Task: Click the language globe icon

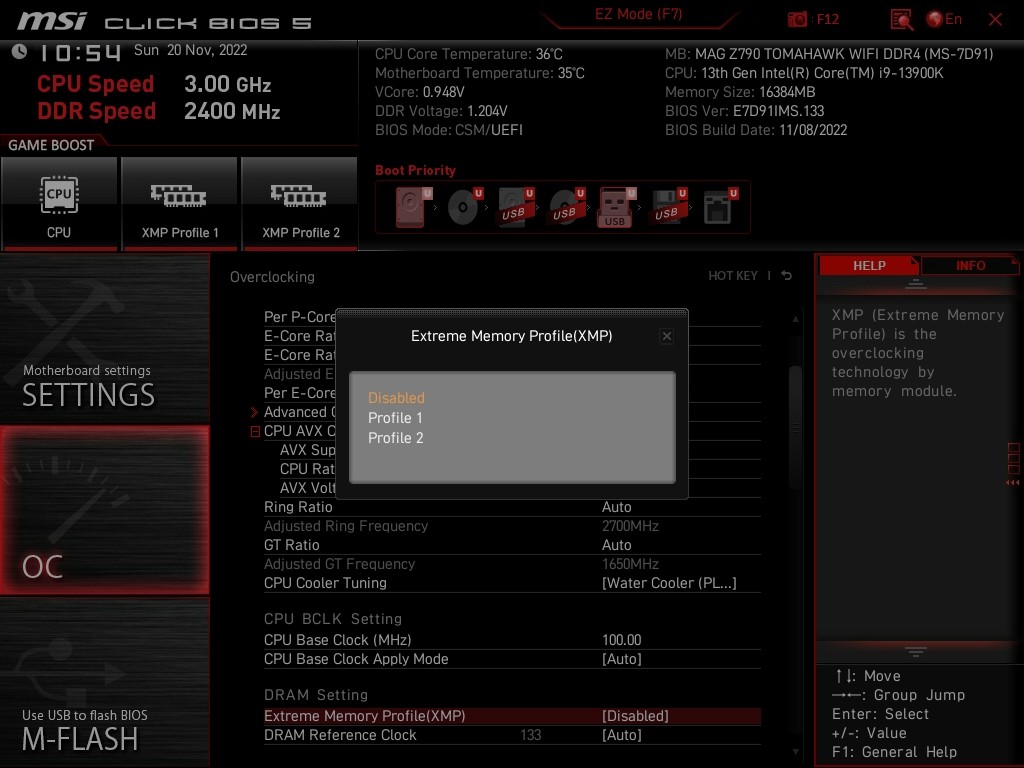Action: pyautogui.click(x=935, y=19)
